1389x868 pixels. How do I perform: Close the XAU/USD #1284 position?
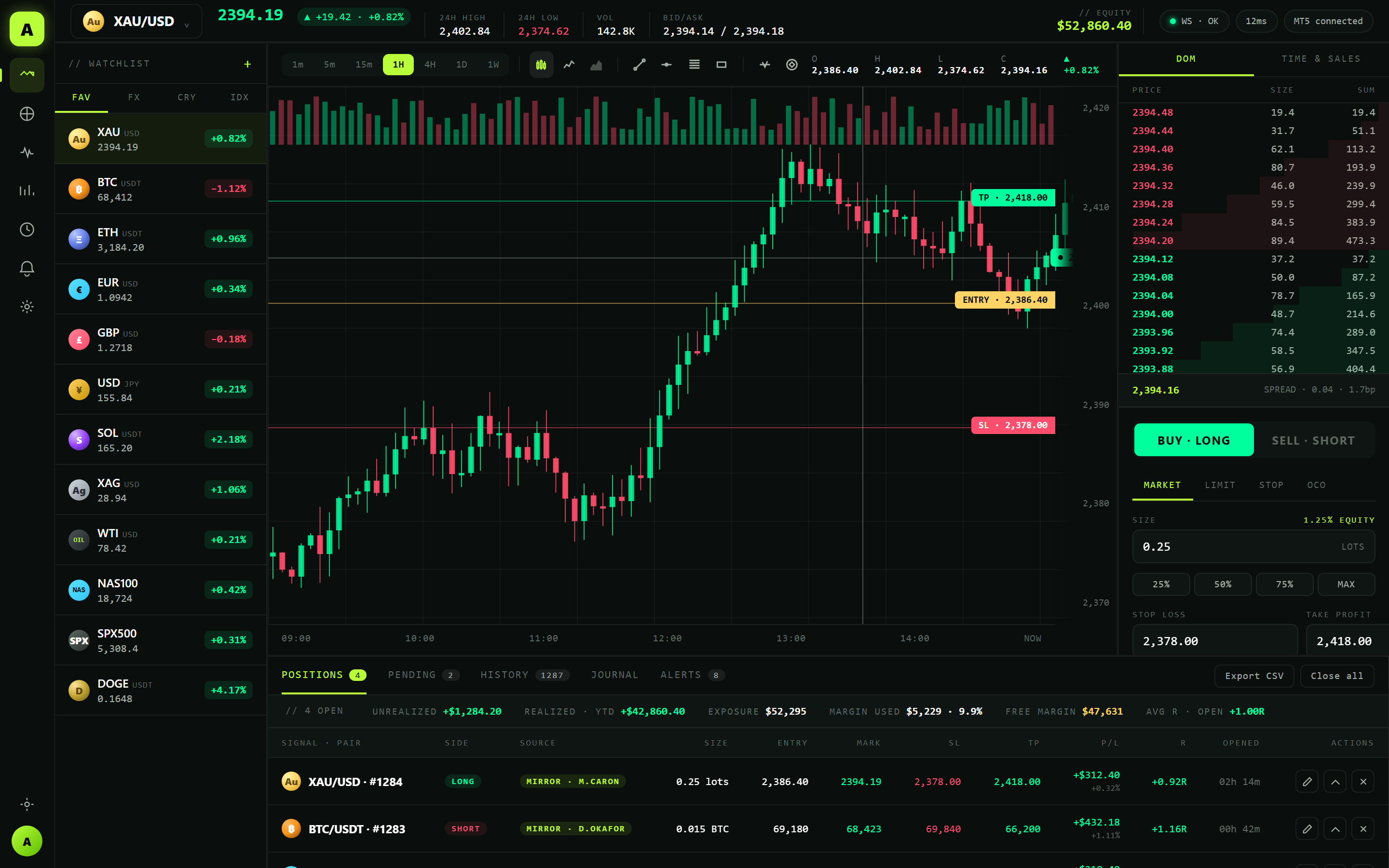(x=1363, y=781)
